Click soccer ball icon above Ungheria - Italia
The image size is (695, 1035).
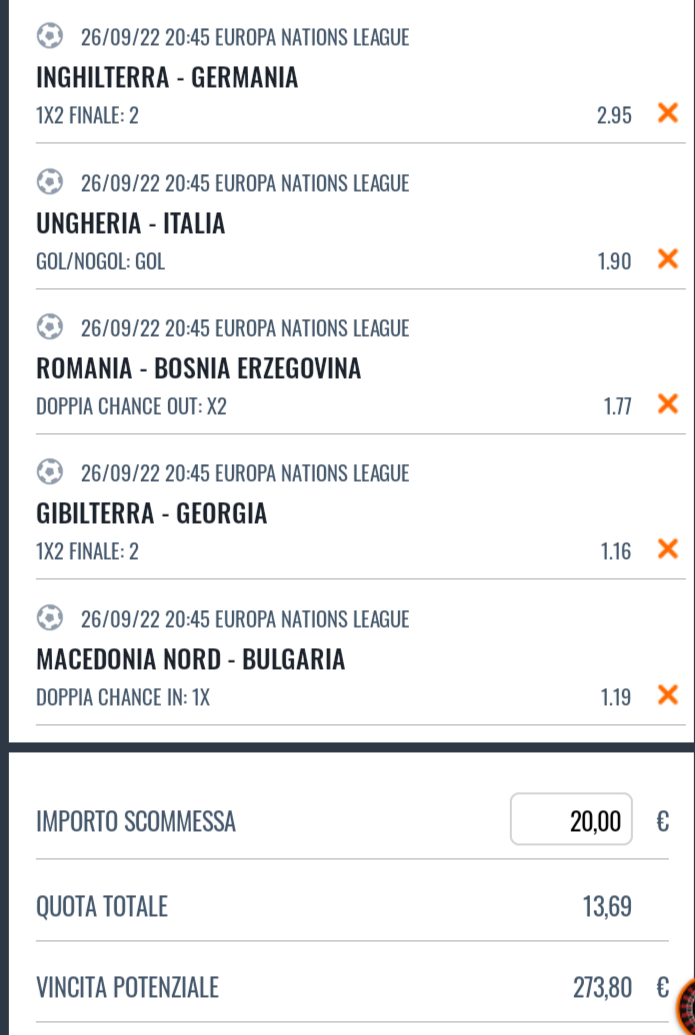(x=48, y=183)
